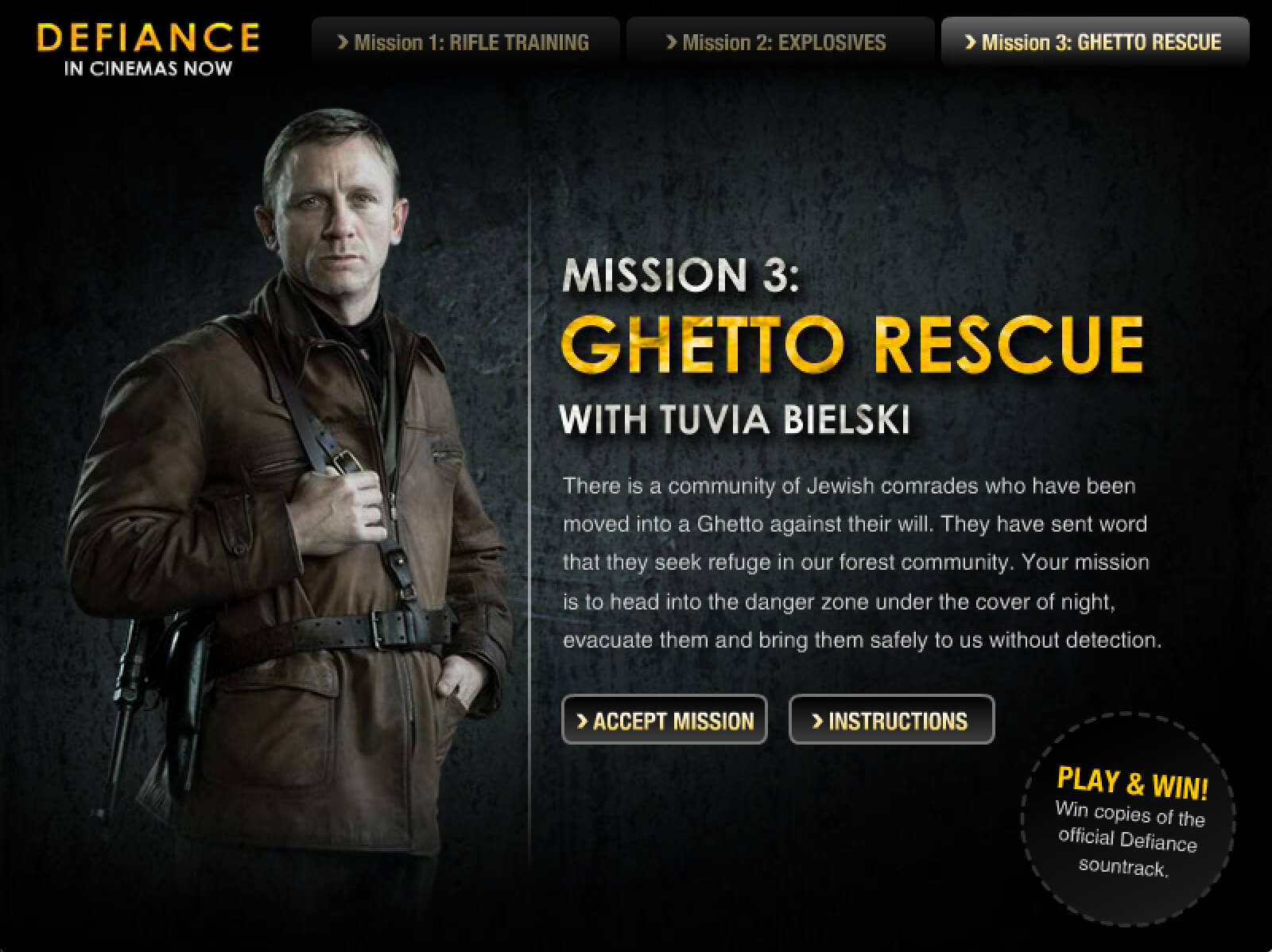Image resolution: width=1272 pixels, height=952 pixels.
Task: Click the ACCEPT MISSION button
Action: click(x=665, y=720)
